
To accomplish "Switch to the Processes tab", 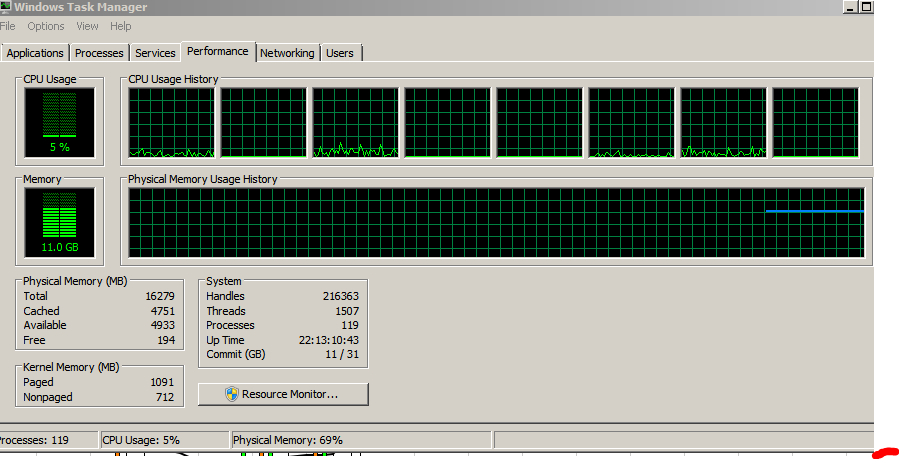I will [99, 53].
